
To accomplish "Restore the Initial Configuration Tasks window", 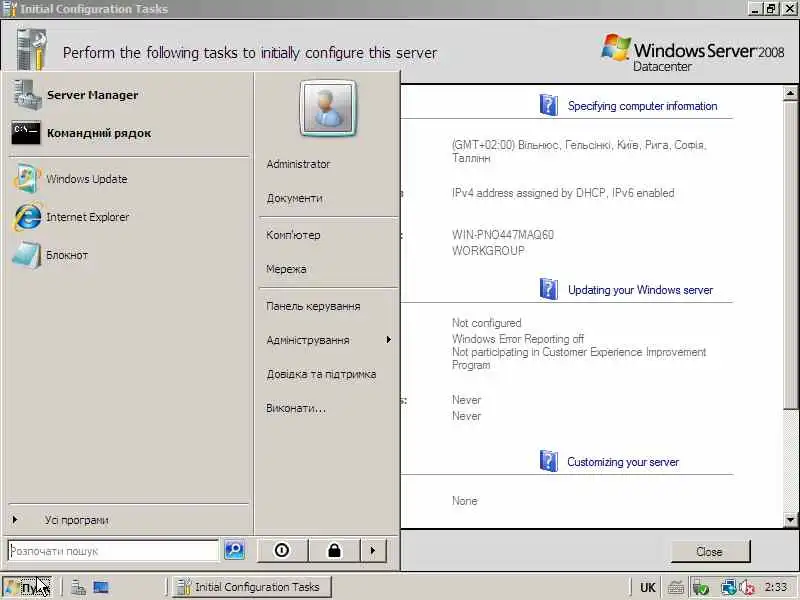I will pyautogui.click(x=771, y=8).
